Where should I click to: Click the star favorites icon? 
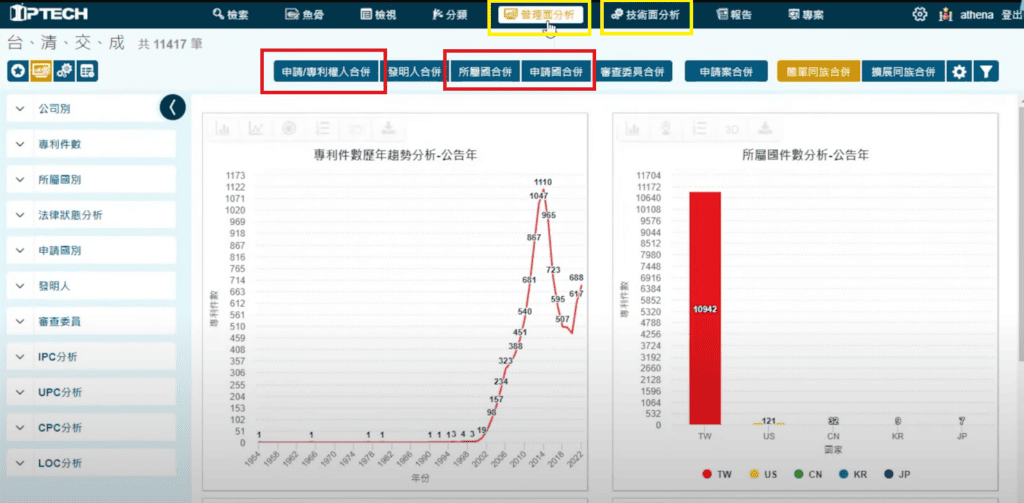click(17, 71)
